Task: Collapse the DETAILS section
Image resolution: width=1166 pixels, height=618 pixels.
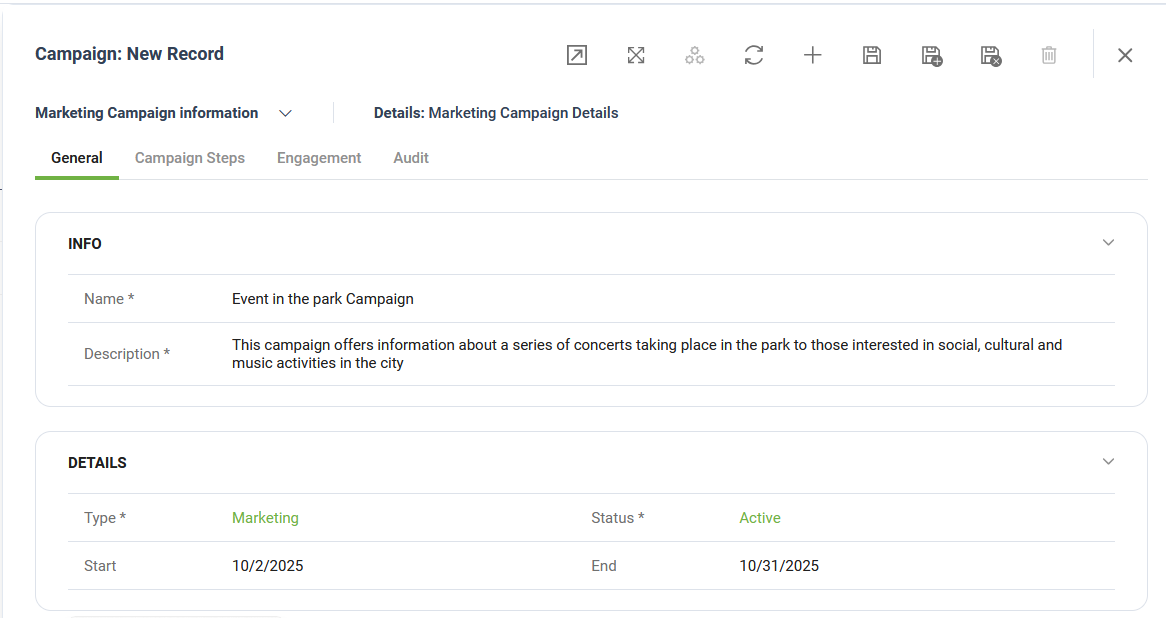Action: pyautogui.click(x=1108, y=462)
